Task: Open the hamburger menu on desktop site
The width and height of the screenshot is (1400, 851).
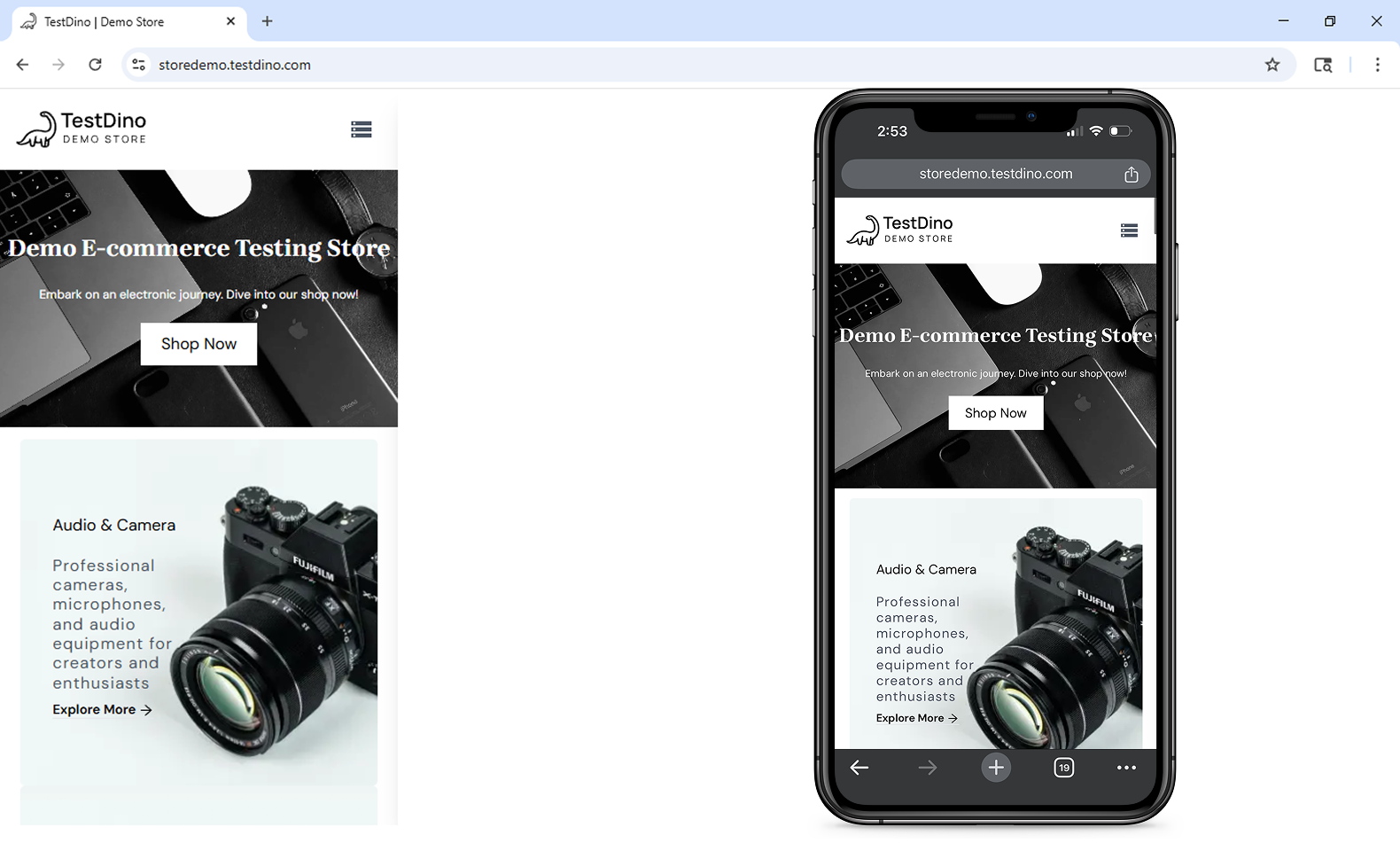Action: tap(361, 129)
